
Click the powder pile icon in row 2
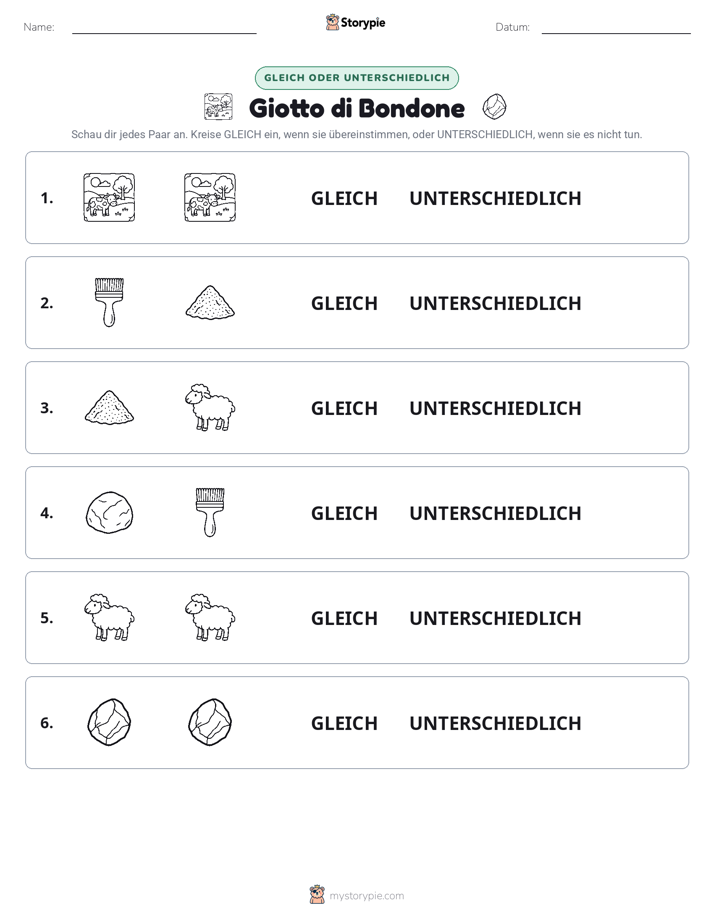tap(210, 302)
